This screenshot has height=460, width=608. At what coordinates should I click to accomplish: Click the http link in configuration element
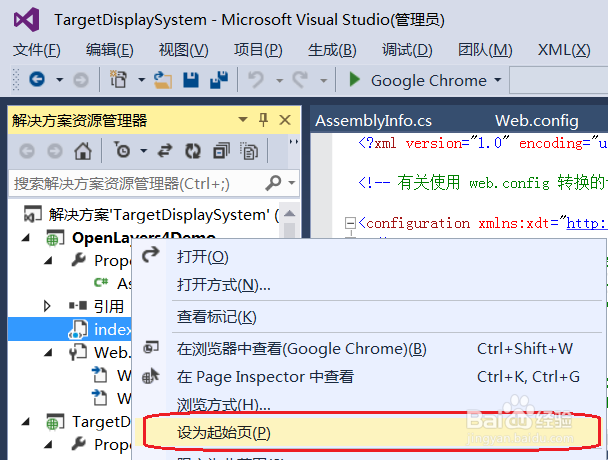[587, 223]
